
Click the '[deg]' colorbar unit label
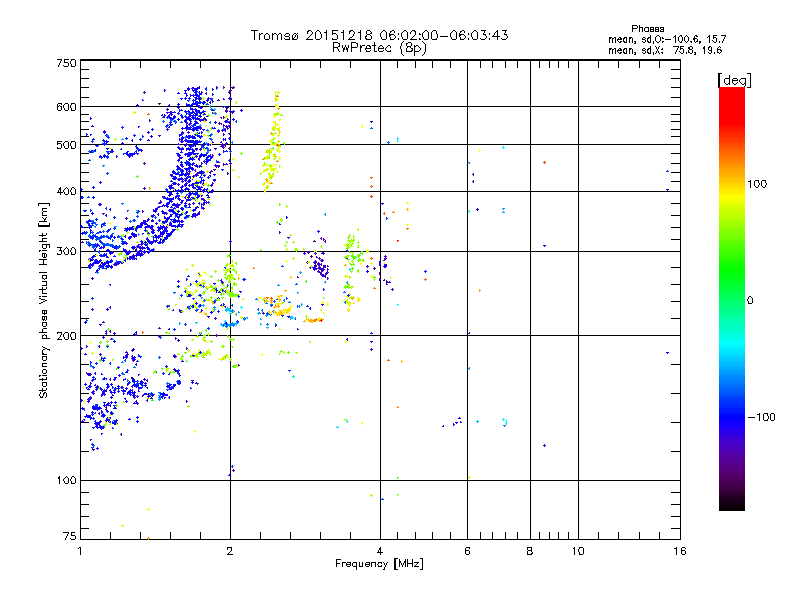click(734, 80)
